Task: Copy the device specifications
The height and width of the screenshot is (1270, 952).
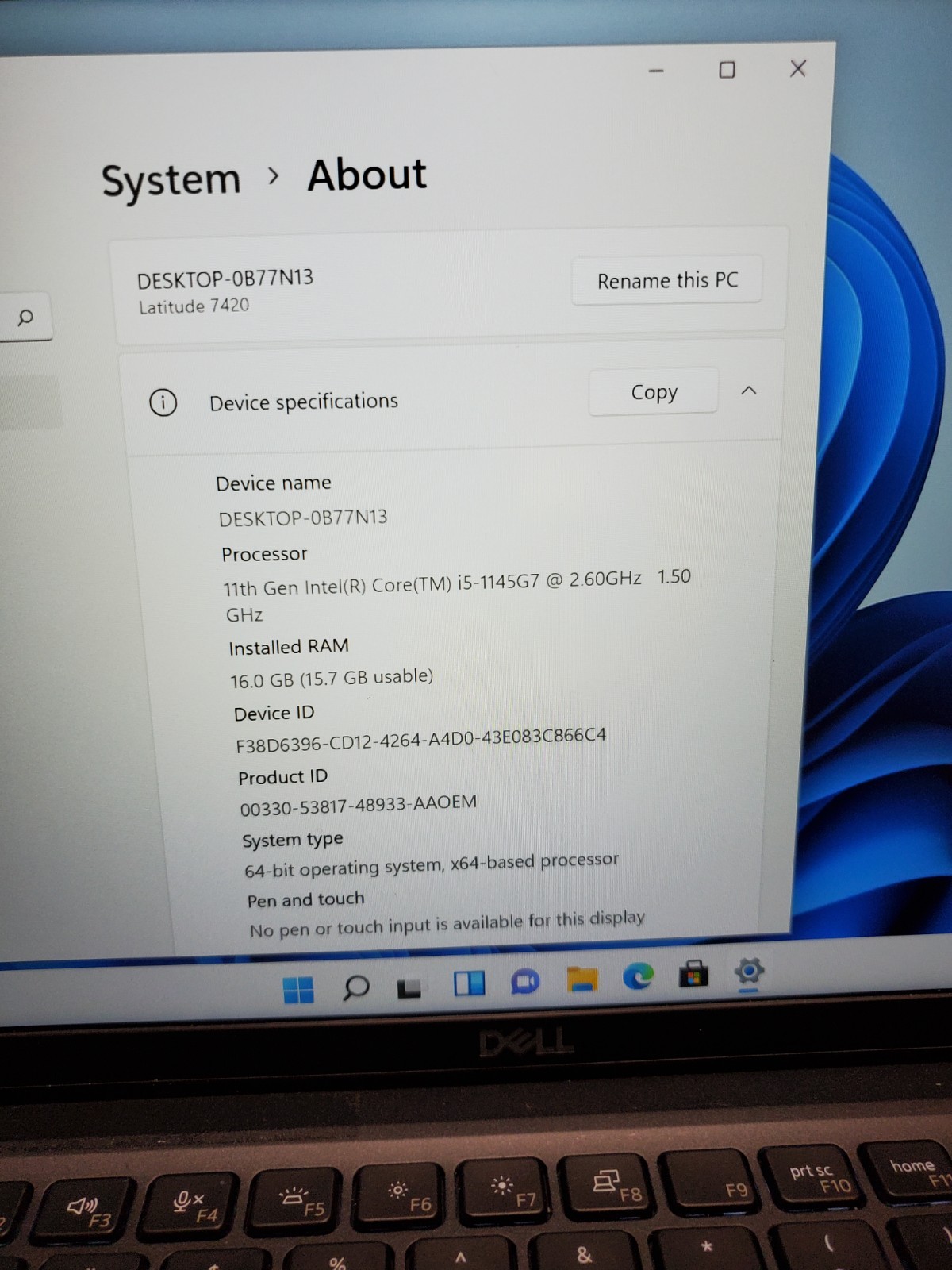Action: coord(654,392)
